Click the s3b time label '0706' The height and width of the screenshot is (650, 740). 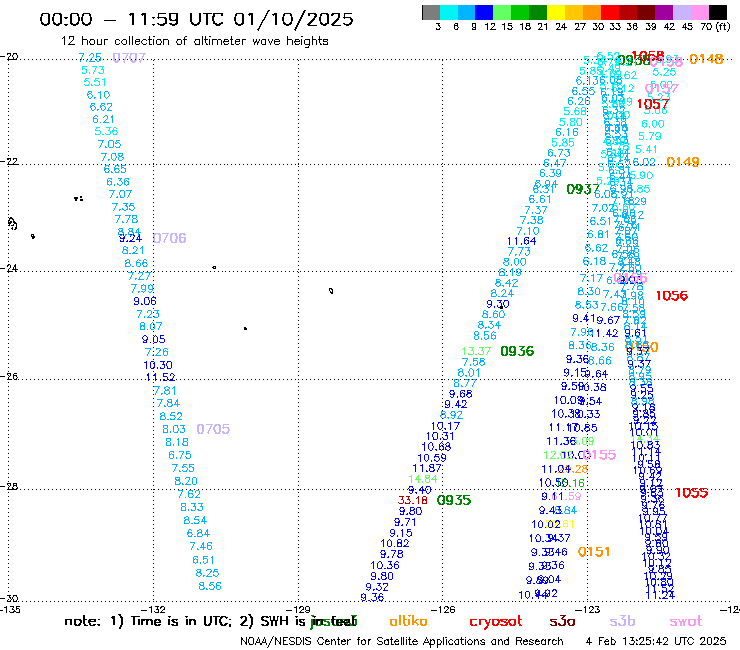(x=169, y=238)
